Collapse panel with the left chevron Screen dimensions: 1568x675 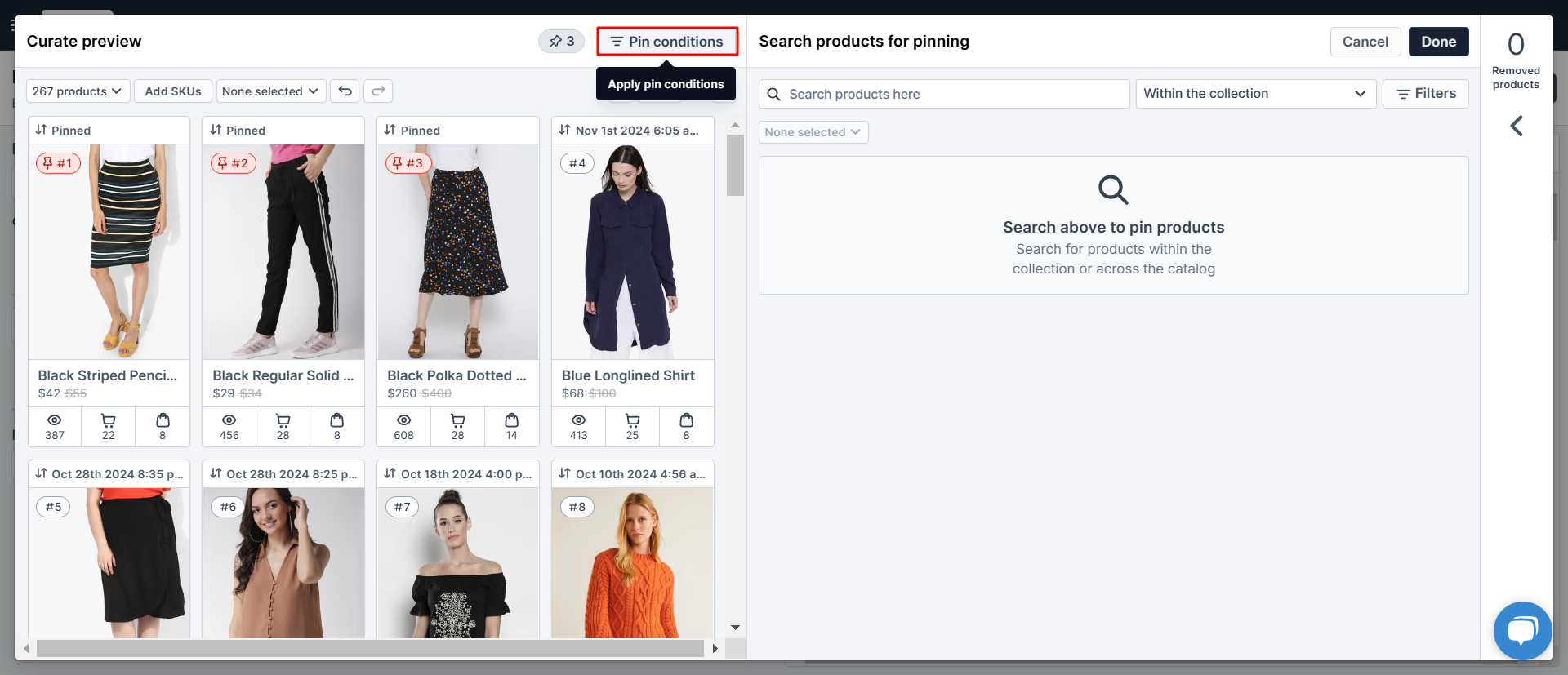click(x=1517, y=126)
